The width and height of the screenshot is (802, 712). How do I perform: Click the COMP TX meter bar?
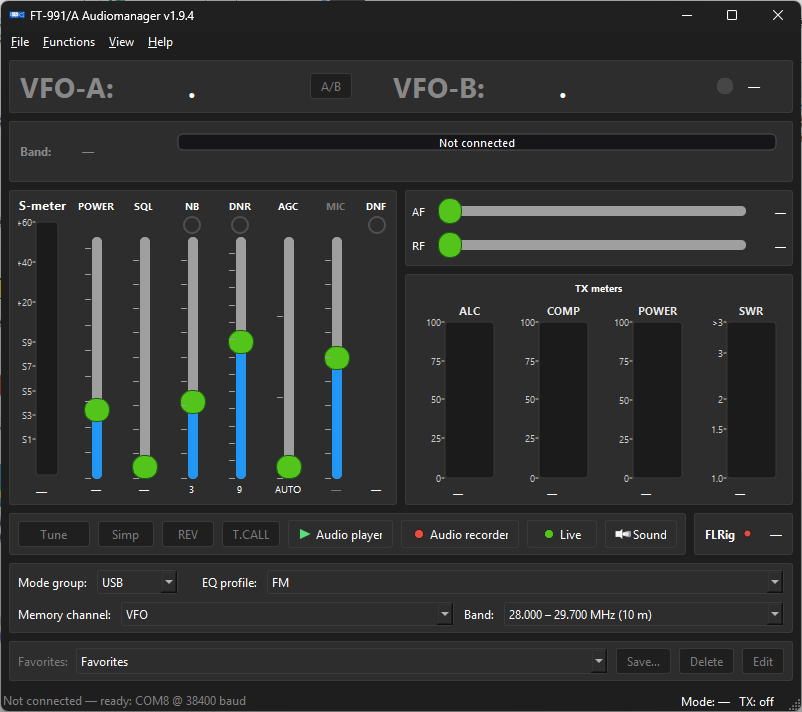(x=563, y=399)
